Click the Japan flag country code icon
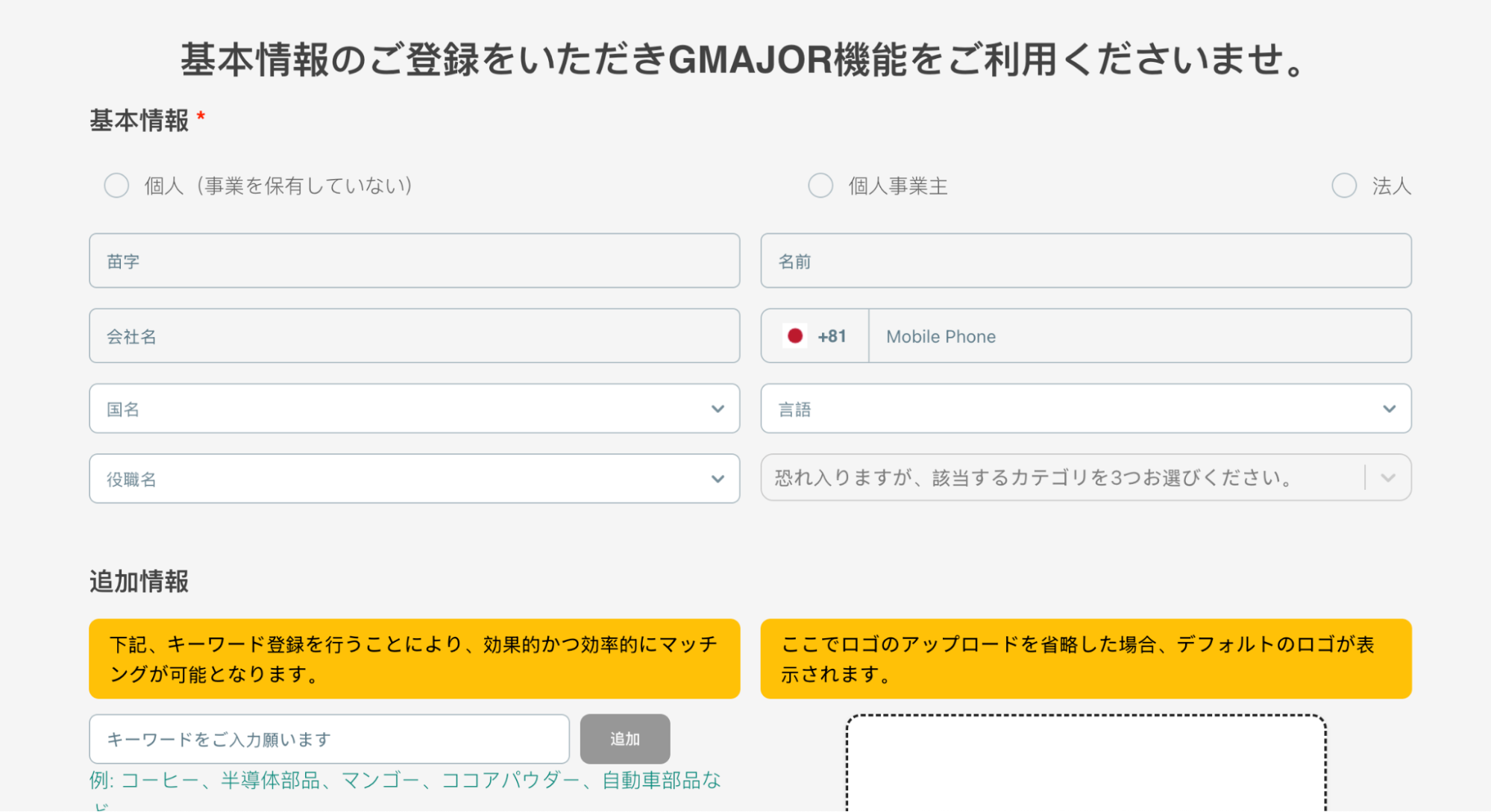The height and width of the screenshot is (812, 1491). (x=795, y=336)
